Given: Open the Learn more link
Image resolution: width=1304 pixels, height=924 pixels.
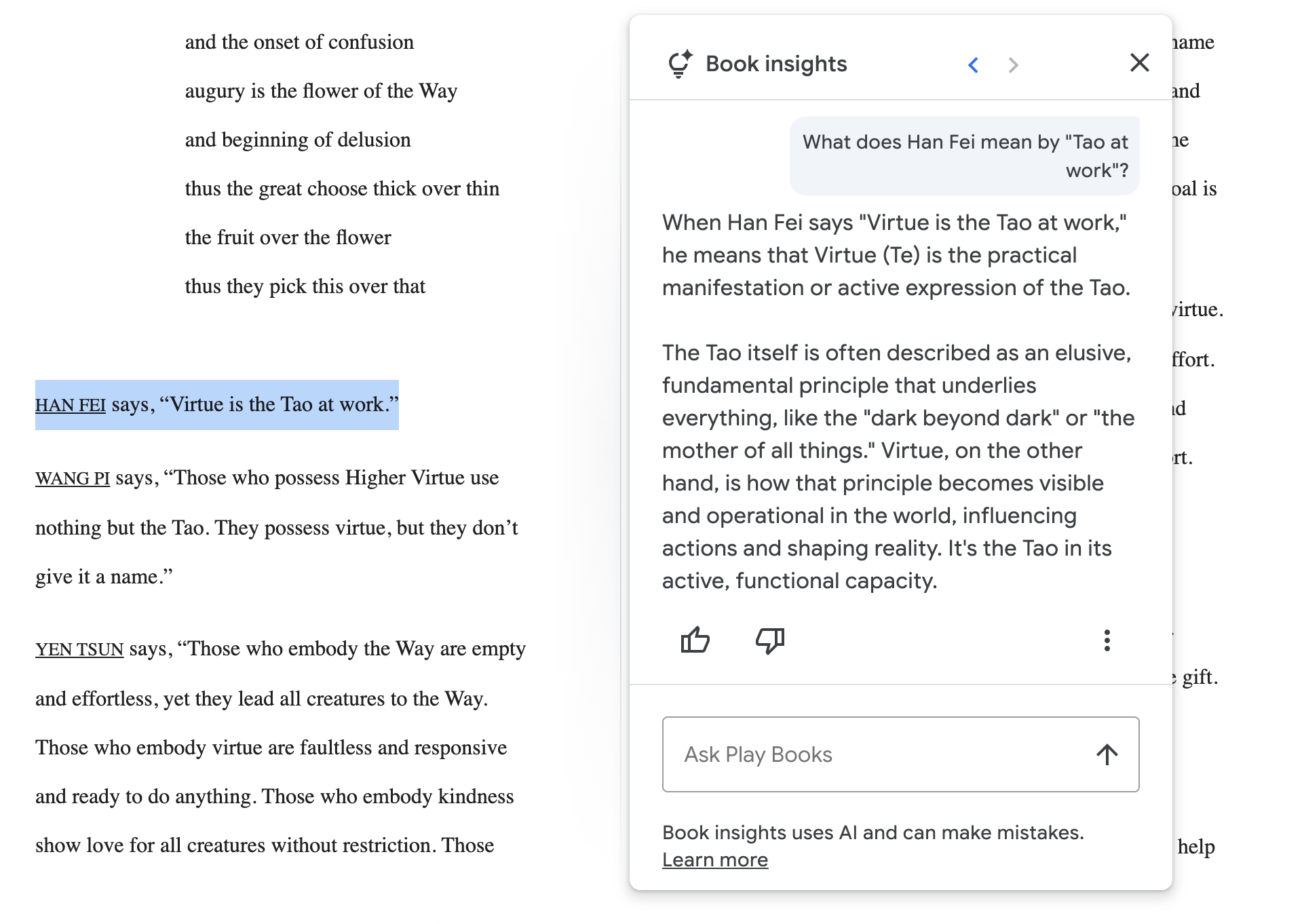Looking at the screenshot, I should coord(715,860).
